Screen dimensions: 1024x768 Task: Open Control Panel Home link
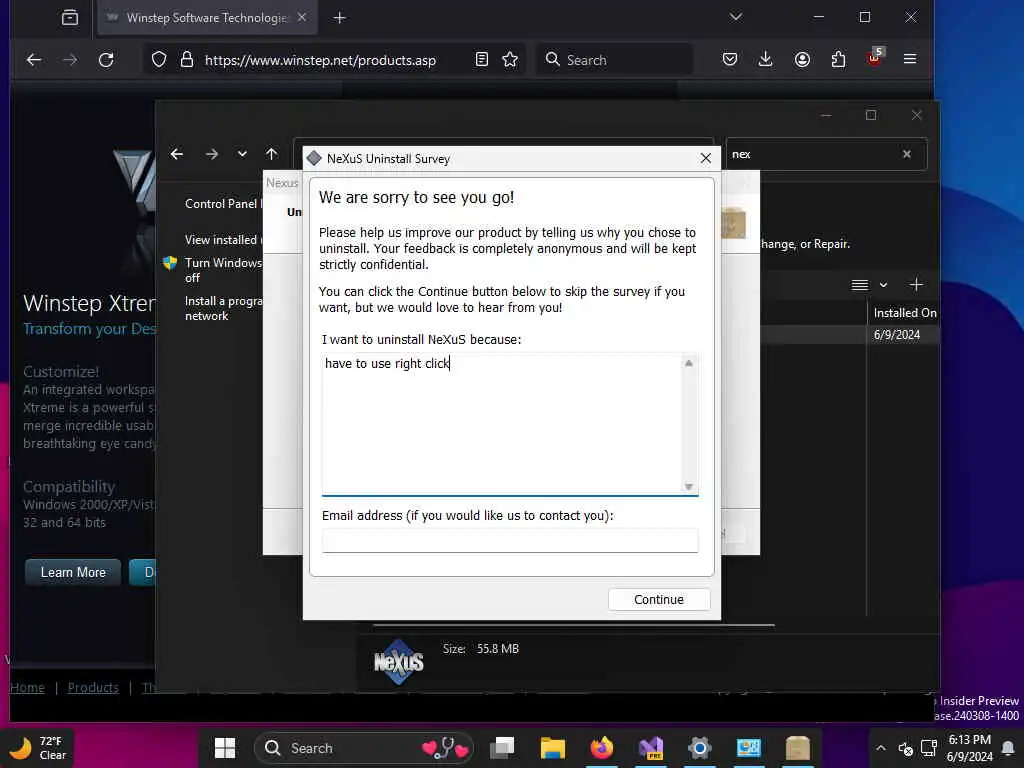coord(223,204)
